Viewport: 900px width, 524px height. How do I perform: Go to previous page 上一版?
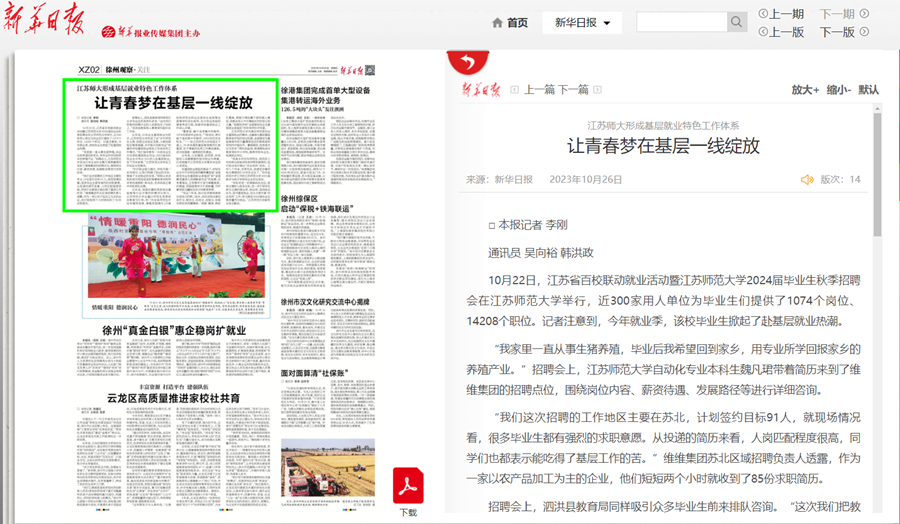[781, 32]
